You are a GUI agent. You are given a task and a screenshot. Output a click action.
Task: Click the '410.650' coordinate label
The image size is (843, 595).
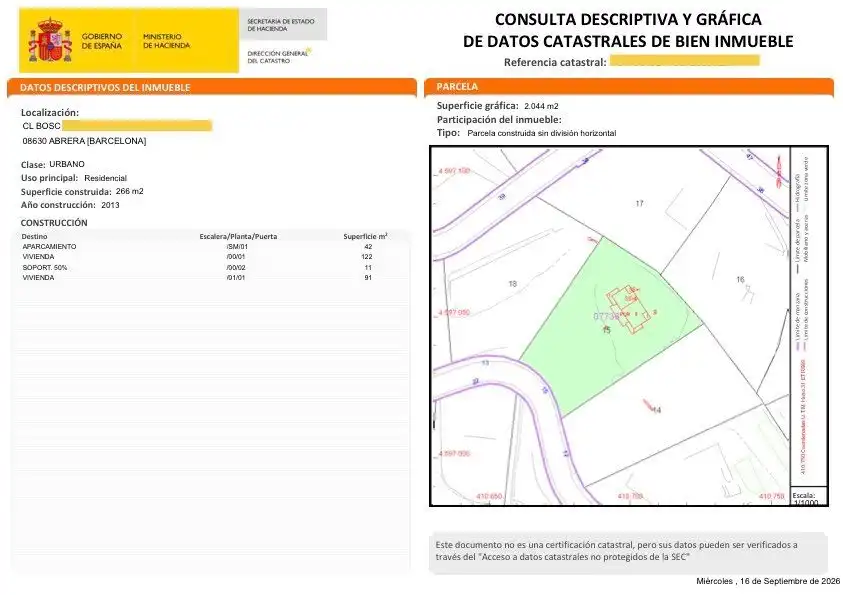coord(489,496)
